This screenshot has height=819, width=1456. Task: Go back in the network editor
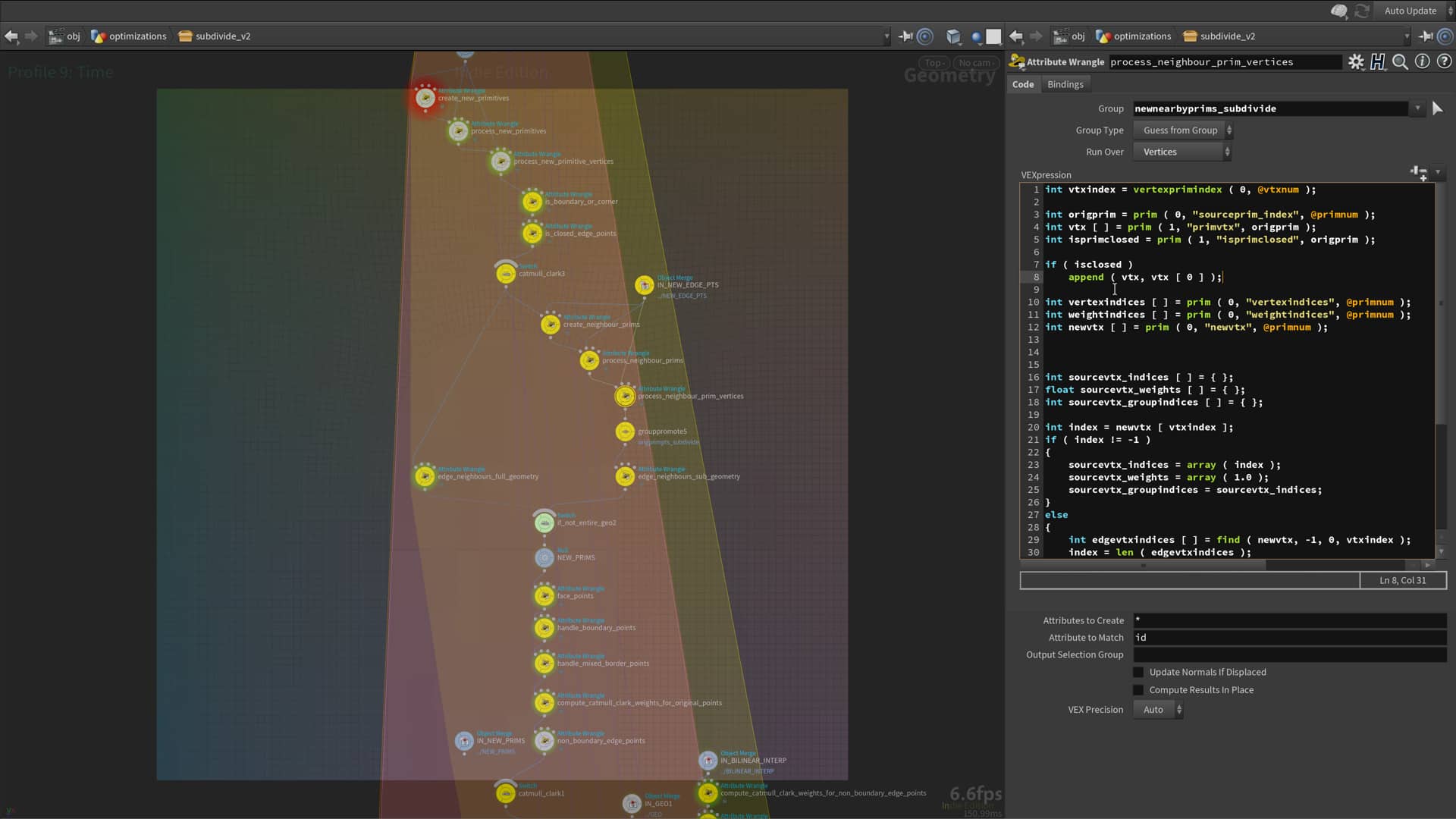click(x=11, y=36)
